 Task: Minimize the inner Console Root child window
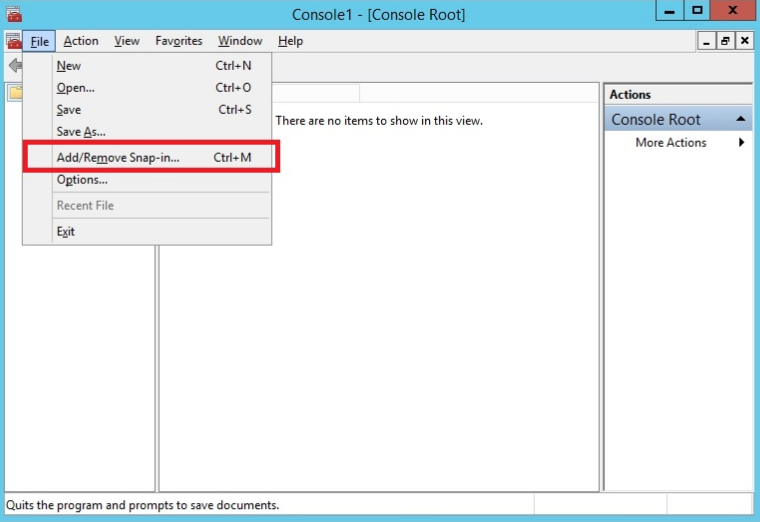pos(707,41)
